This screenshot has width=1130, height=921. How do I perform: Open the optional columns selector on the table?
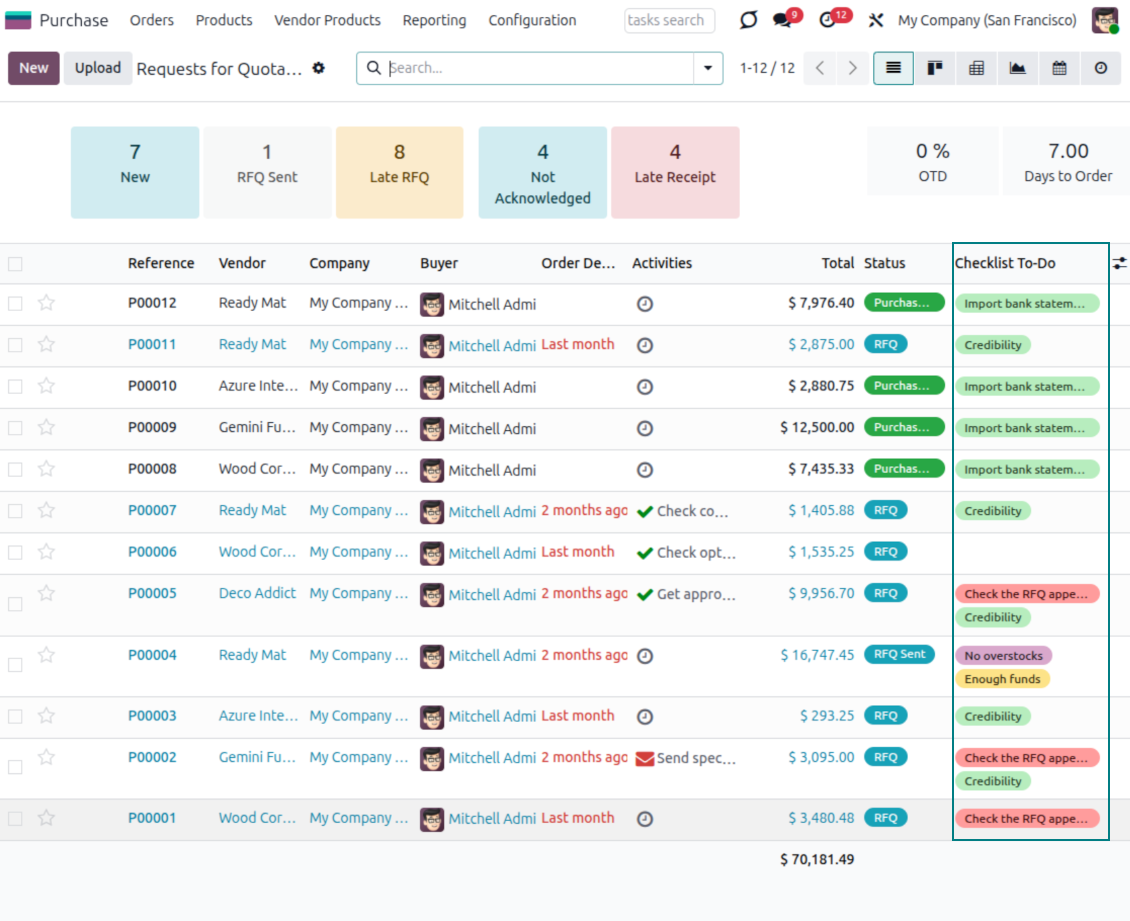[x=1119, y=263]
